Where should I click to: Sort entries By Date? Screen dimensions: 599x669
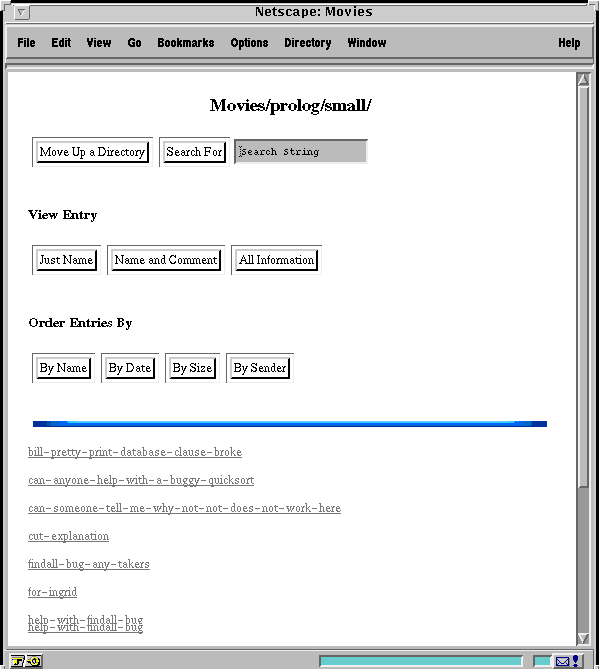point(130,368)
